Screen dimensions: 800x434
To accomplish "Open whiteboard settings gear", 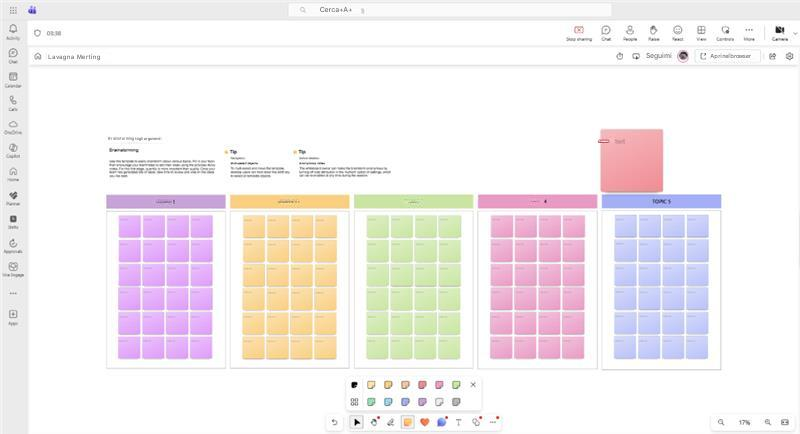I will [x=789, y=56].
